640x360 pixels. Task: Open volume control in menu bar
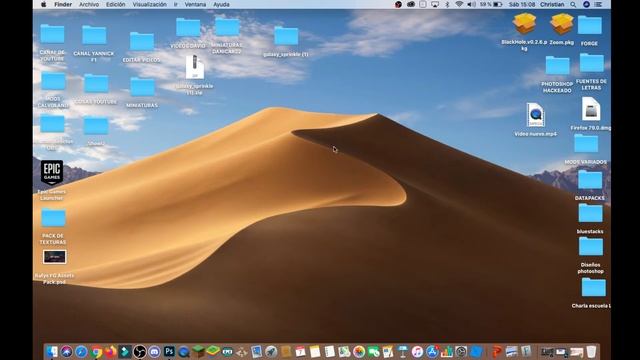pos(471,4)
